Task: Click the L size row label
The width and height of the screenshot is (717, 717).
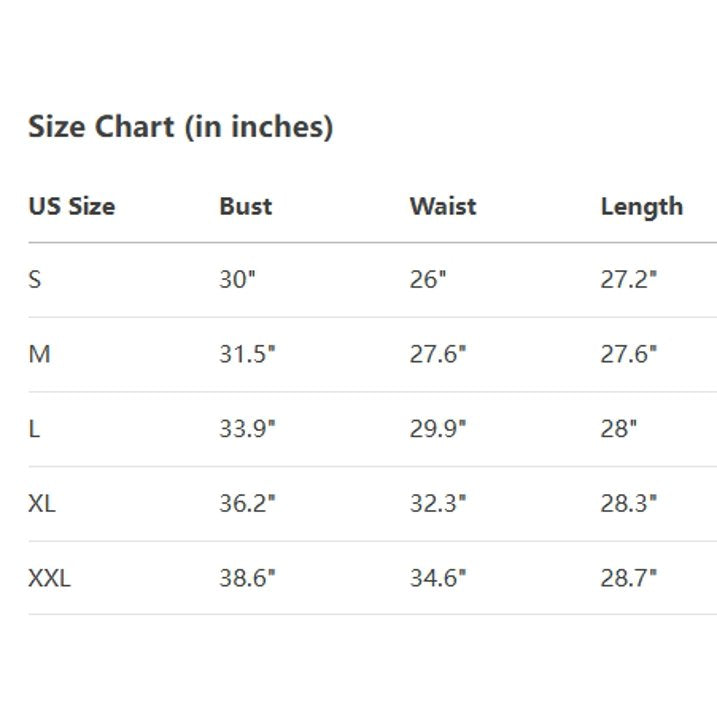Action: [x=34, y=429]
